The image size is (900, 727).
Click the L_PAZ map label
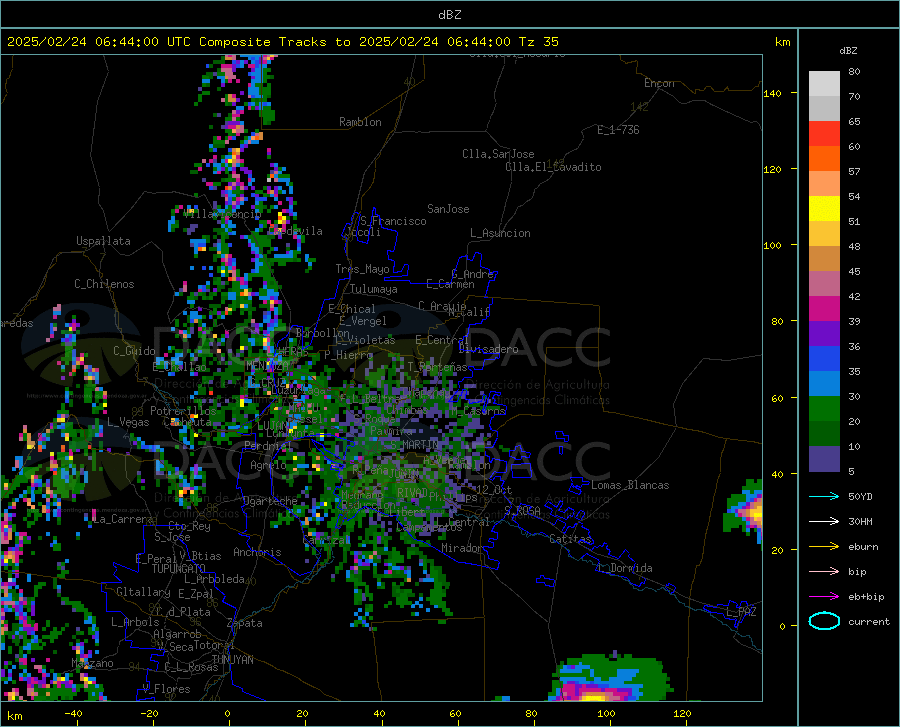coord(741,612)
